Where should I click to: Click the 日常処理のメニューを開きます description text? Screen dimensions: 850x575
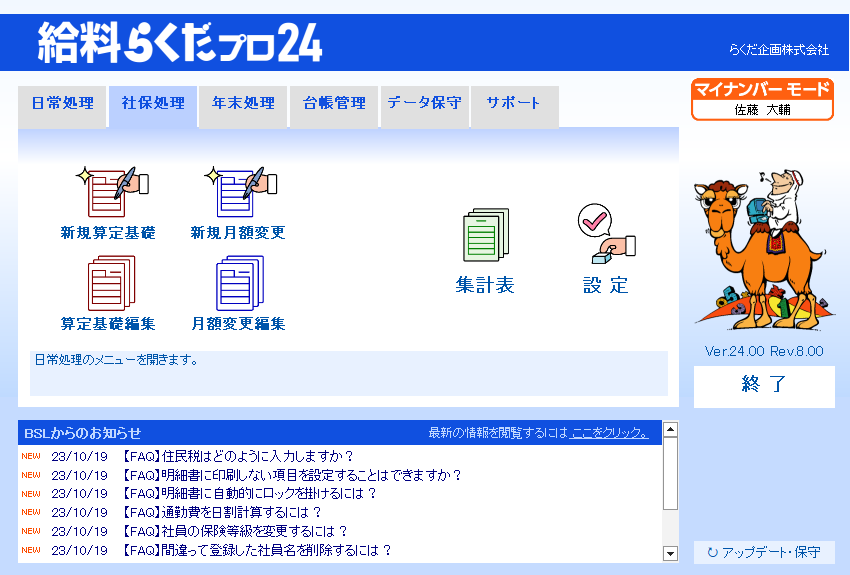point(116,360)
